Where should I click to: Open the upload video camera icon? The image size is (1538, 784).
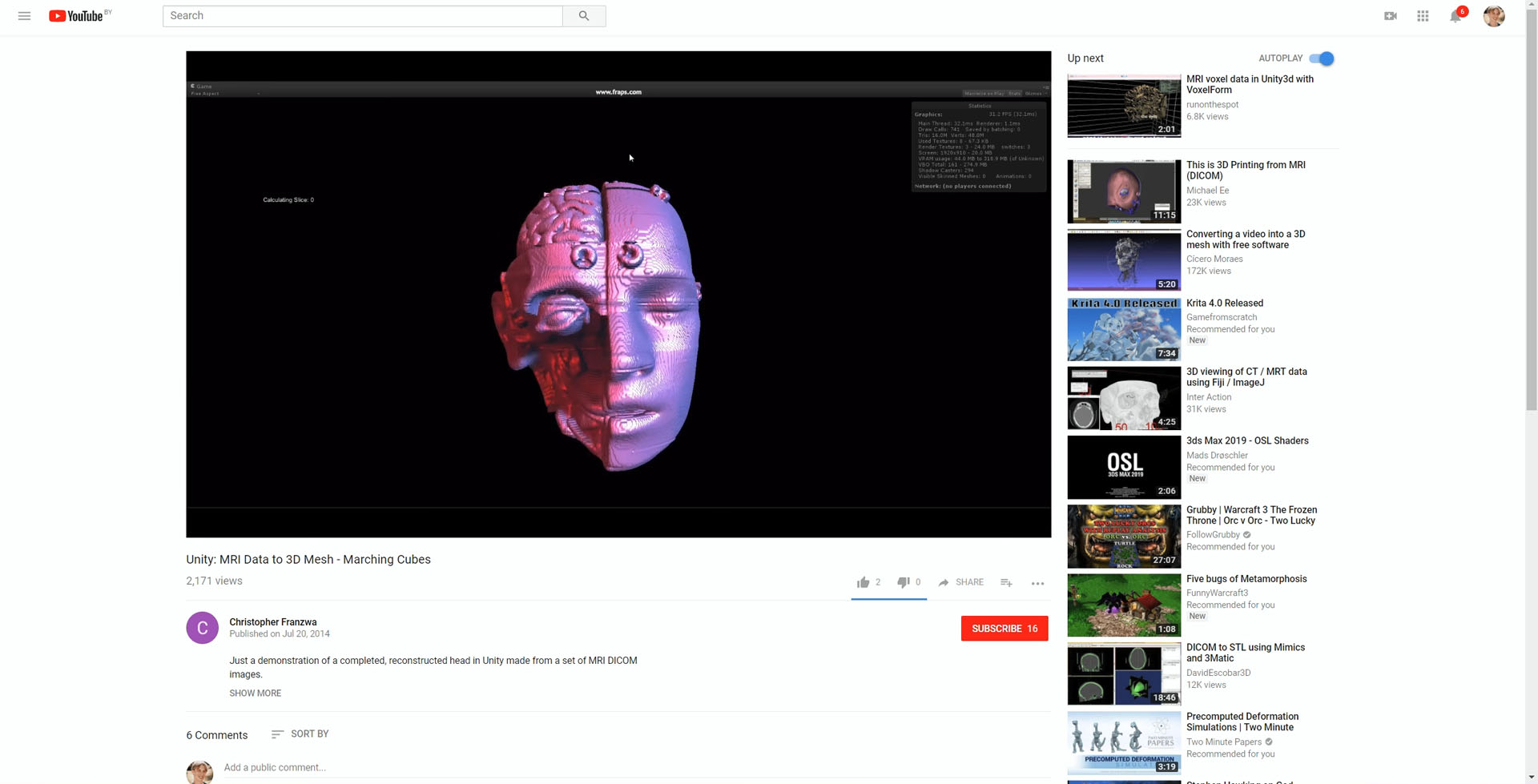[x=1391, y=16]
